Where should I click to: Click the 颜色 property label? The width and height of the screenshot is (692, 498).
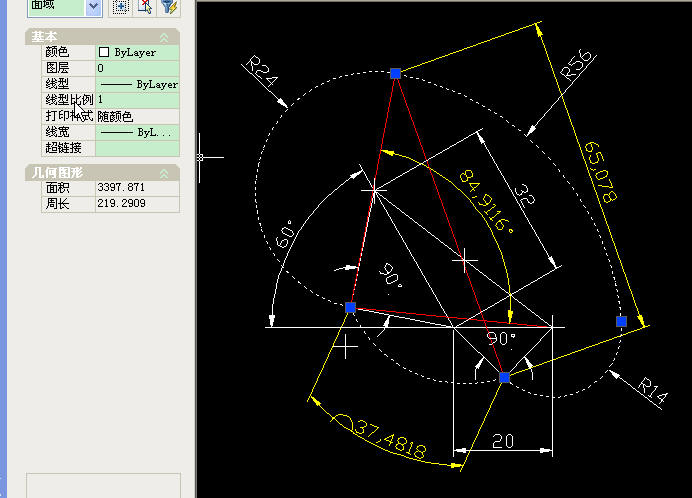point(57,52)
